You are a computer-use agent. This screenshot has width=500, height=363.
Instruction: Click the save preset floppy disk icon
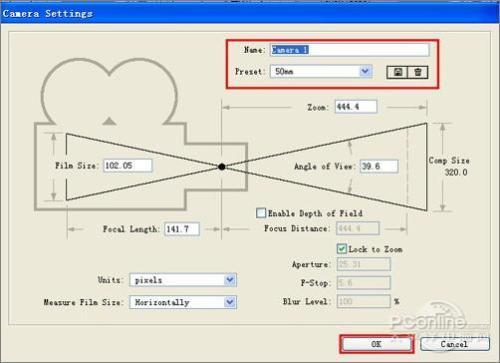tap(397, 72)
